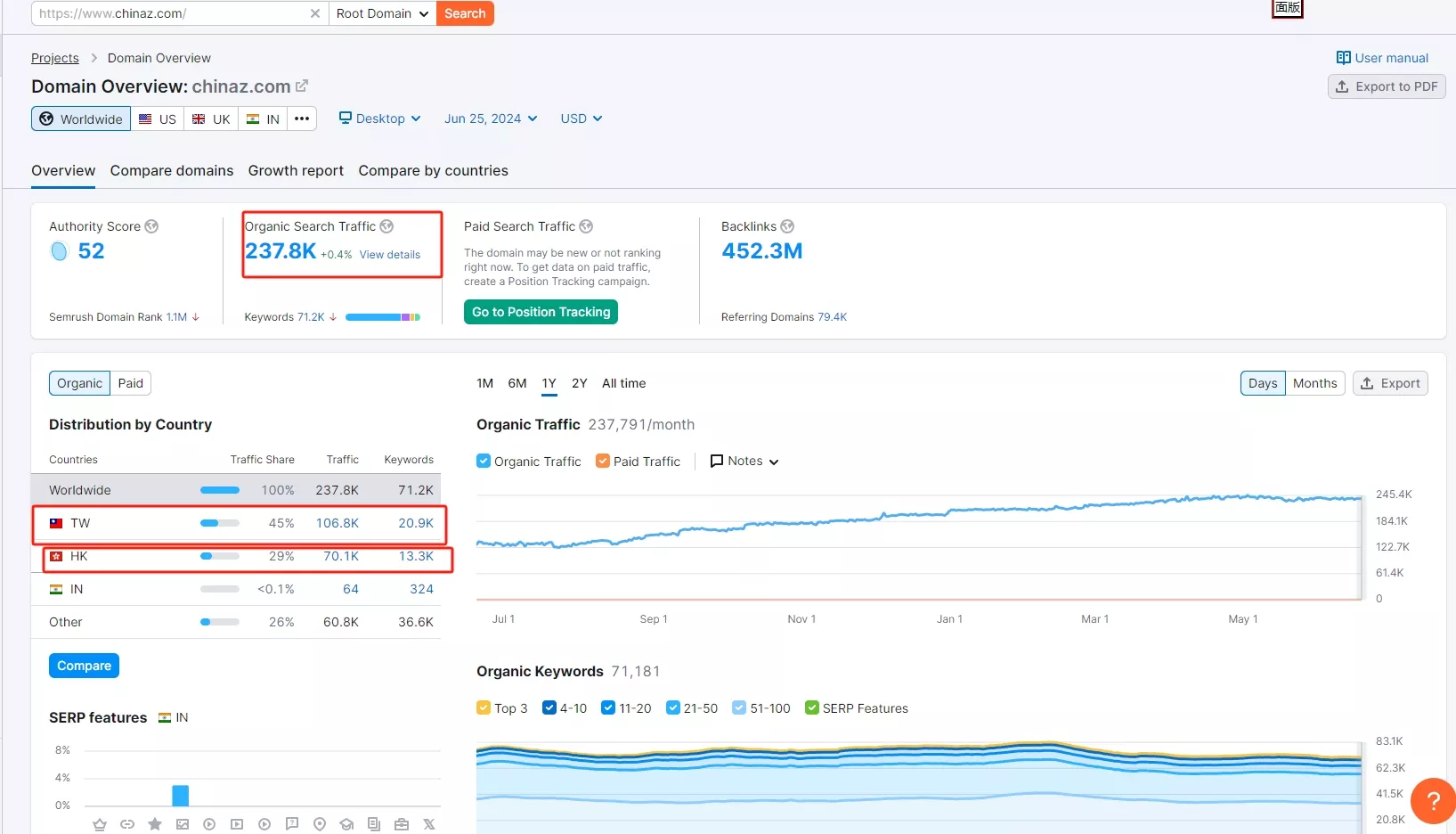Click the User manual book icon
The height and width of the screenshot is (834, 1456).
pos(1344,58)
